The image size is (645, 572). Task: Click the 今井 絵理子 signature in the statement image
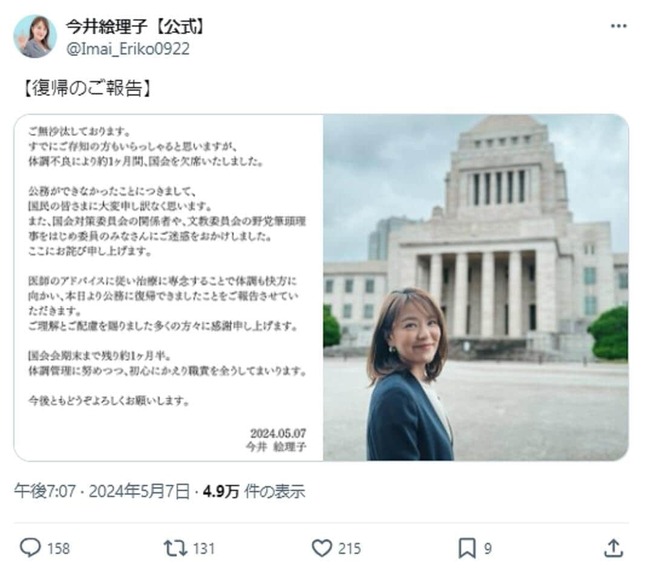click(x=276, y=446)
